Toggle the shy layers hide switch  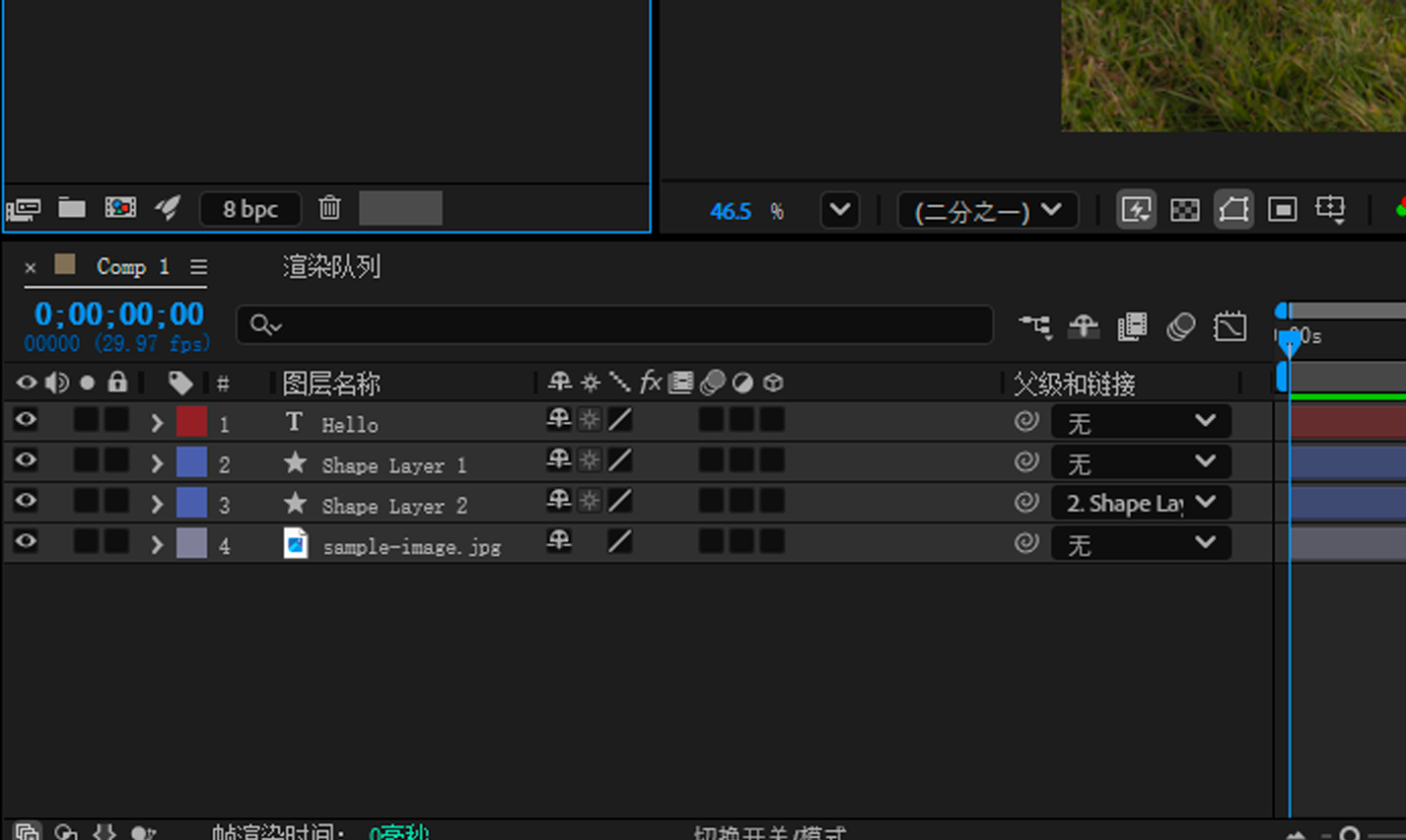(x=1084, y=326)
